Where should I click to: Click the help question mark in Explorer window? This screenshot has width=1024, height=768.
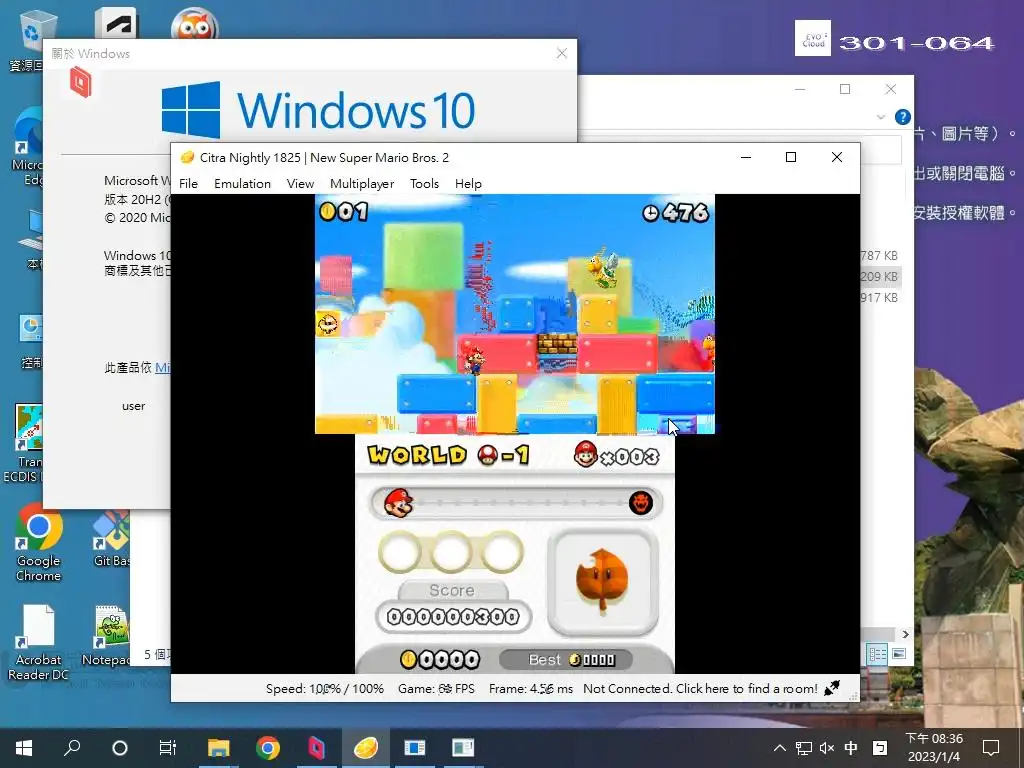pos(903,117)
